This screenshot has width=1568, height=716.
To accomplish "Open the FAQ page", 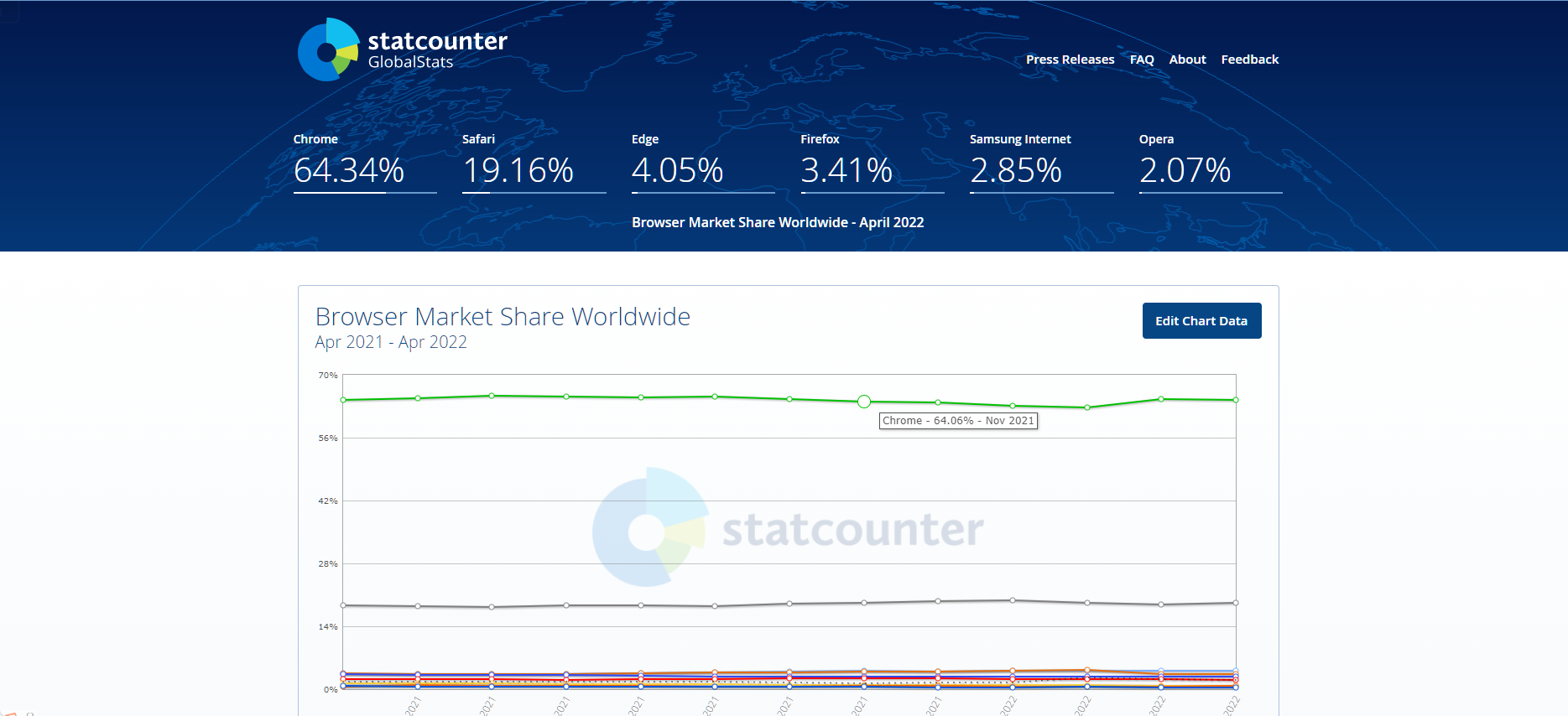I will pyautogui.click(x=1141, y=60).
